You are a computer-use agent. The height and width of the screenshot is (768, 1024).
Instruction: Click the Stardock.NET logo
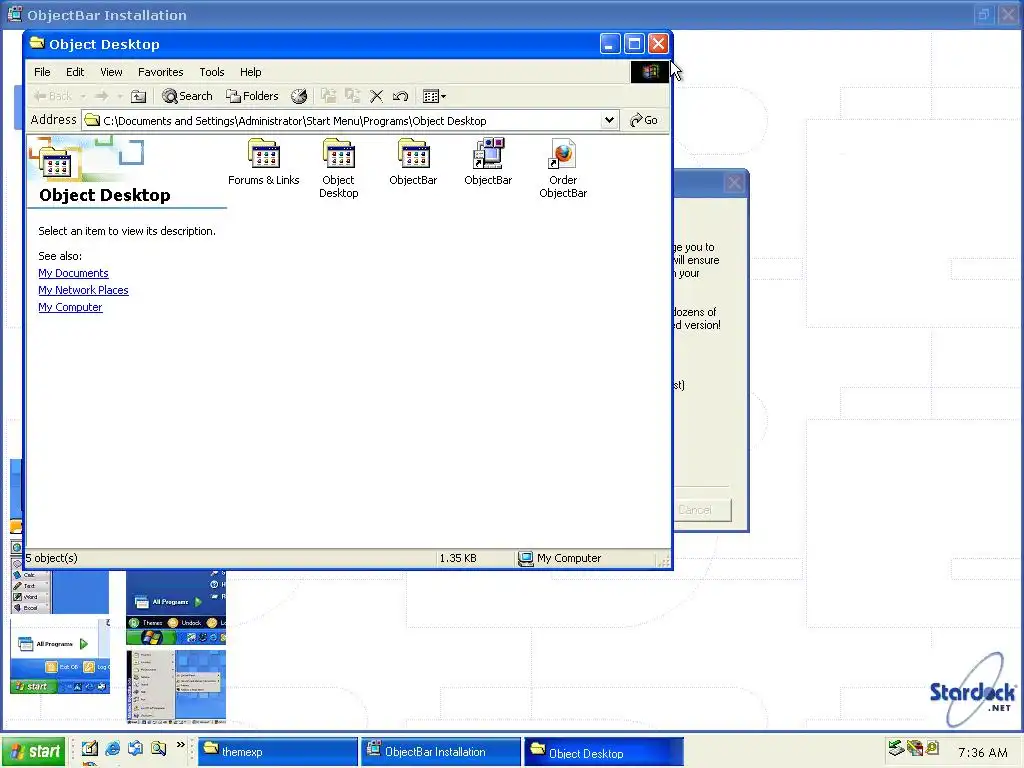tap(972, 691)
